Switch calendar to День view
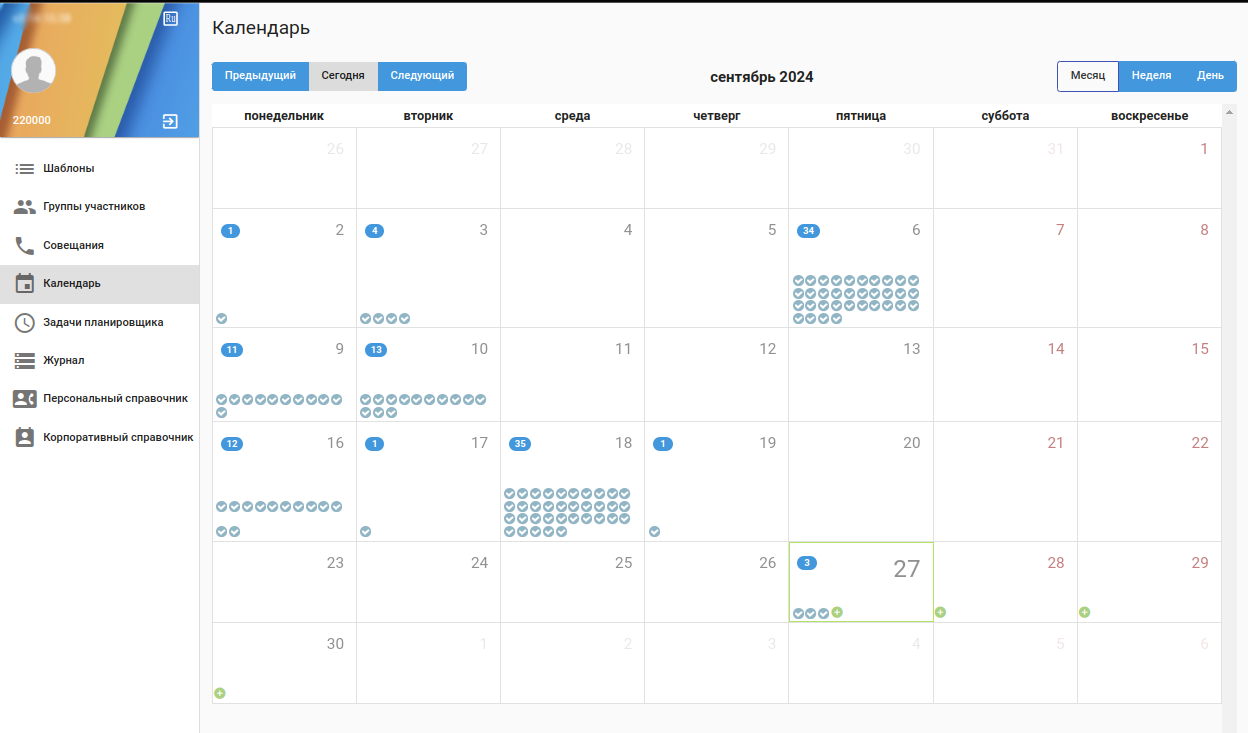This screenshot has height=733, width=1248. point(1210,76)
